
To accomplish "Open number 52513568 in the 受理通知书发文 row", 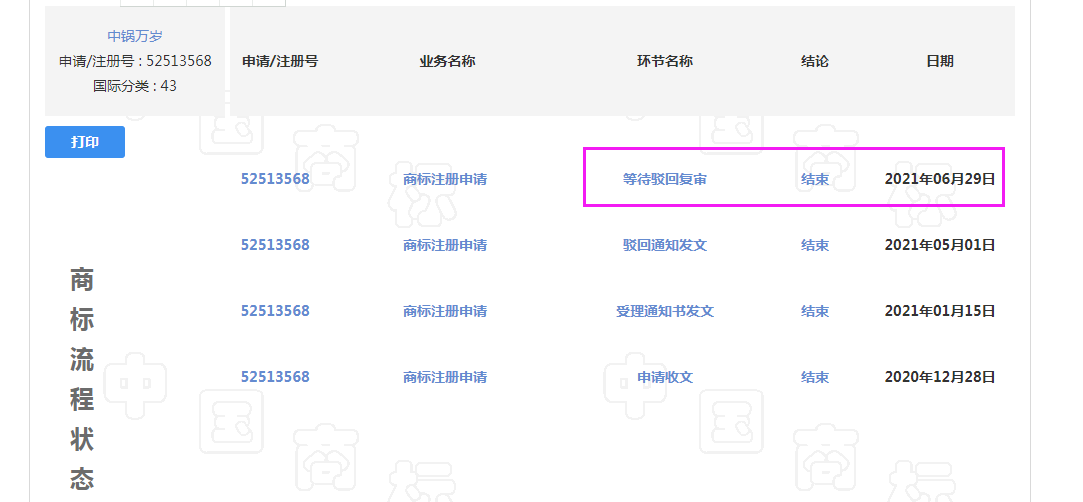I will (275, 311).
